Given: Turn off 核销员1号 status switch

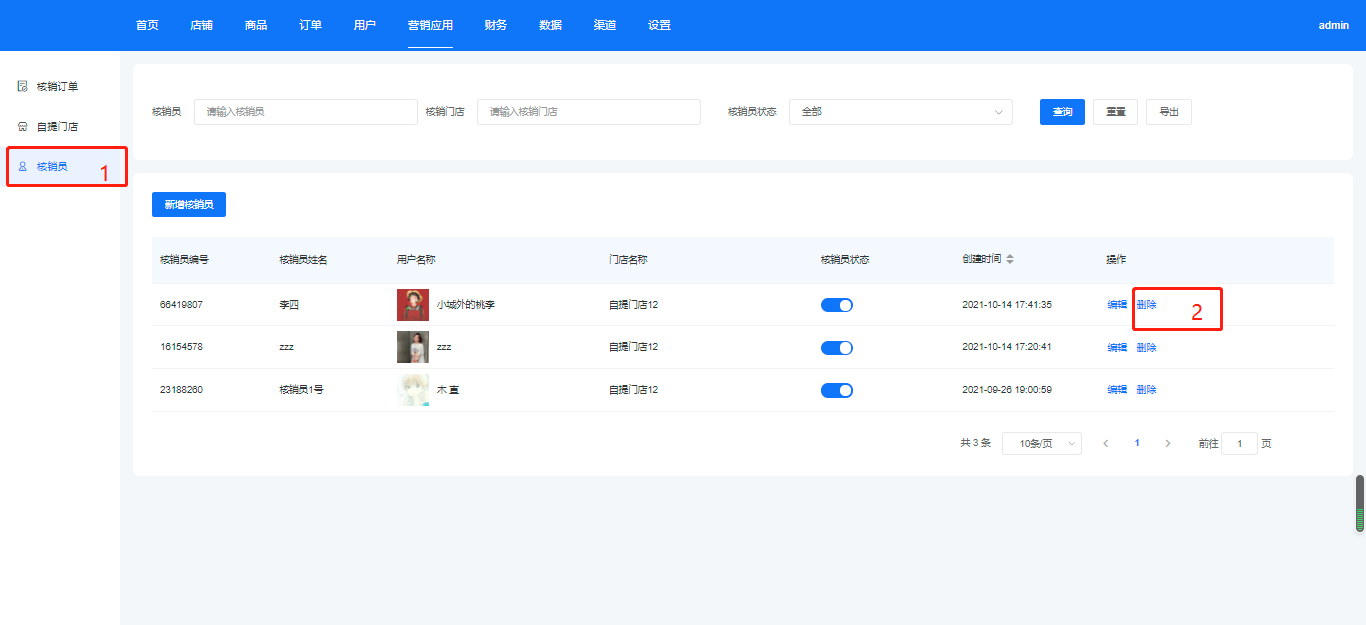Looking at the screenshot, I should (836, 390).
